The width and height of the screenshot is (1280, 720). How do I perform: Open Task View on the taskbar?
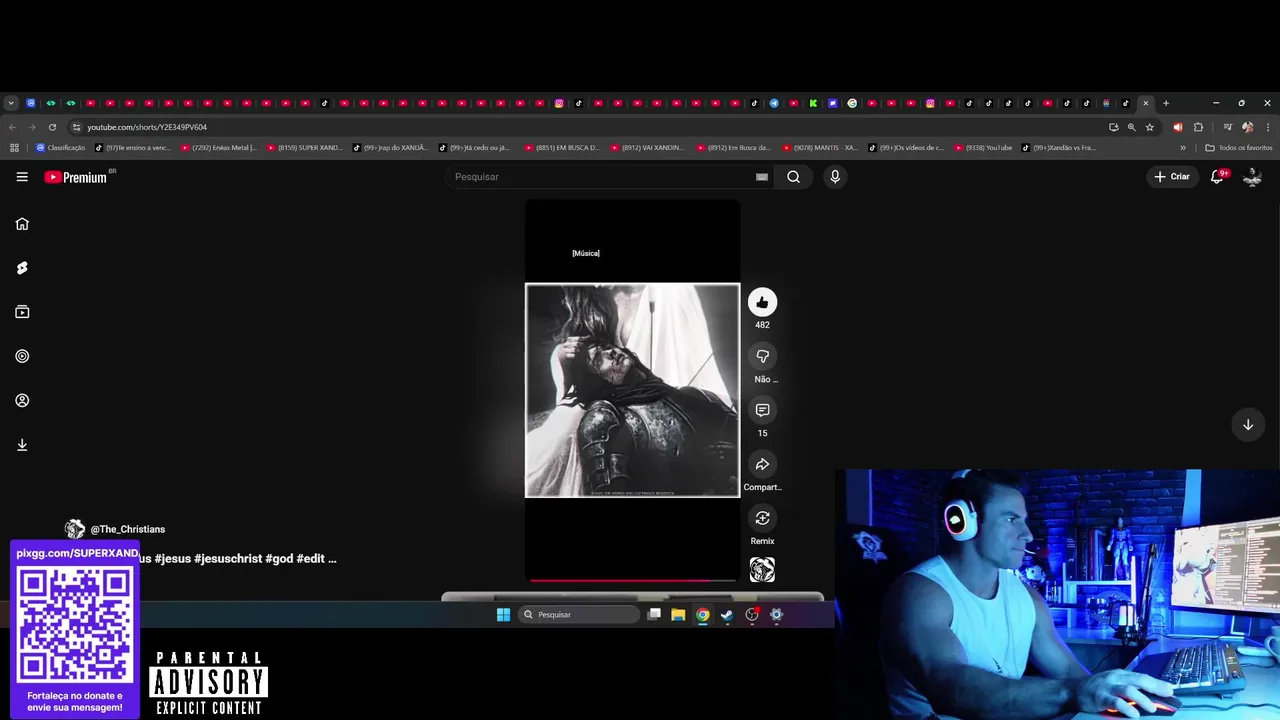[x=654, y=615]
